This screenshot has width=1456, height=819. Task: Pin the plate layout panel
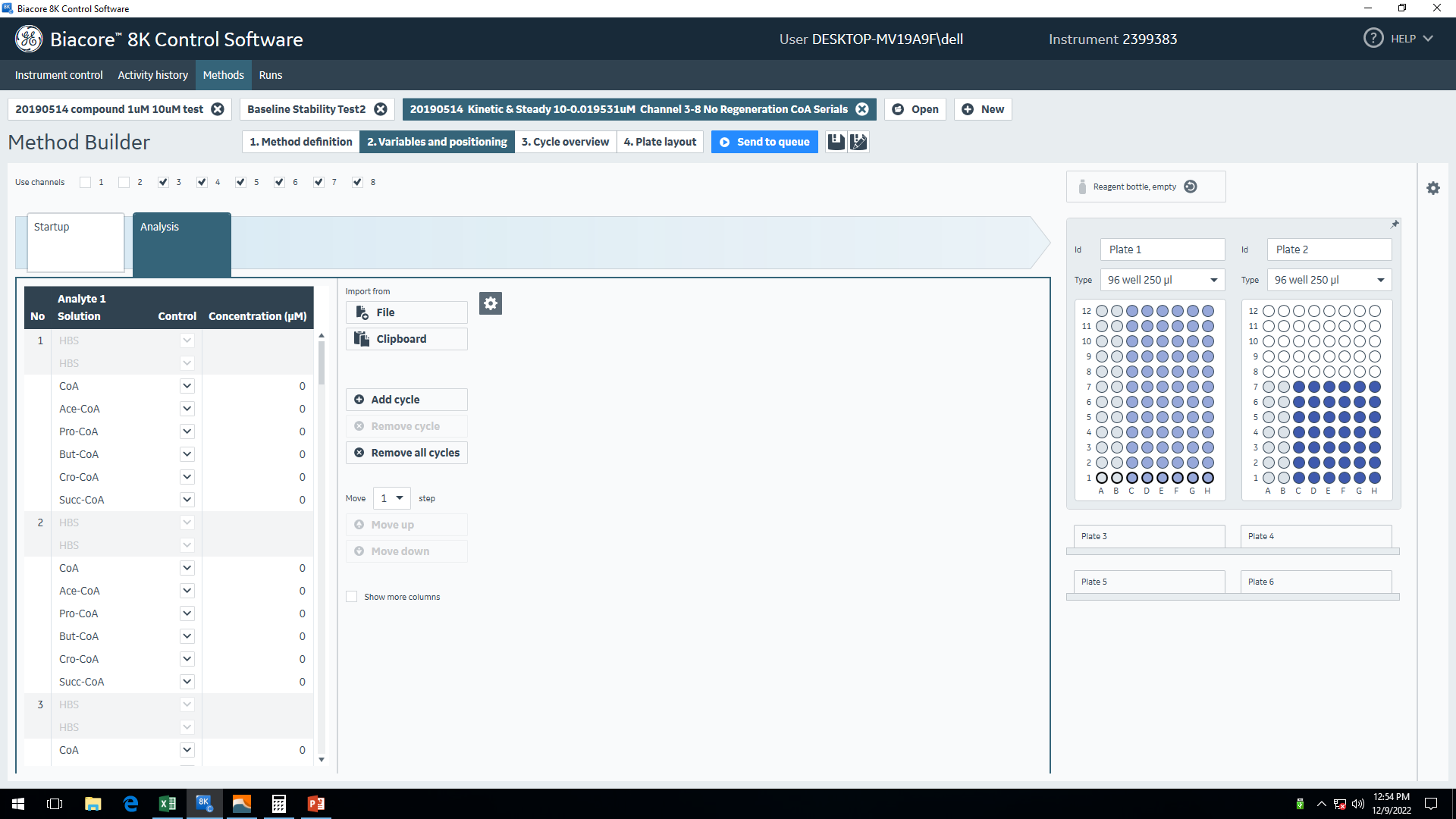click(x=1394, y=224)
